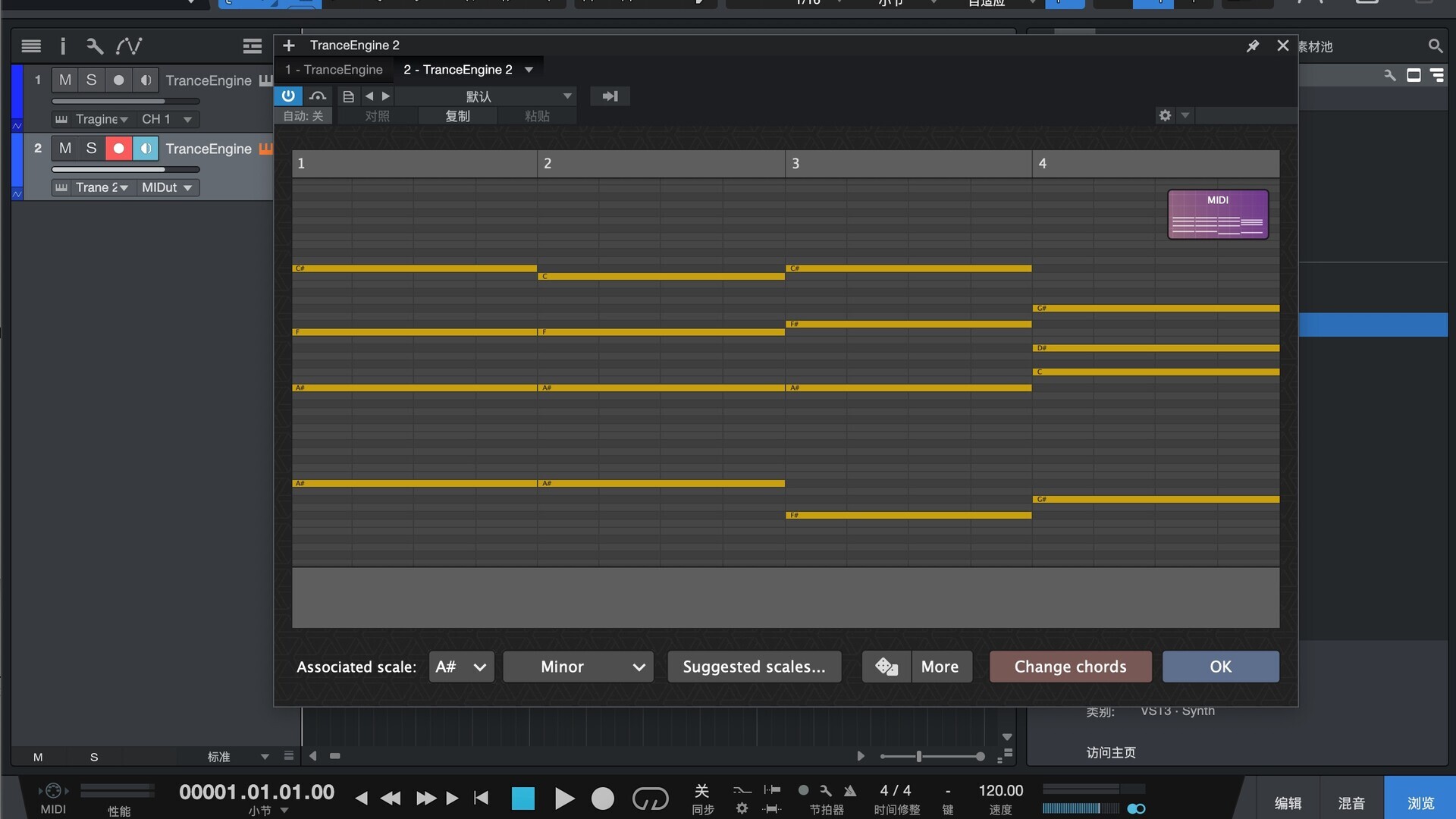This screenshot has width=1456, height=819.
Task: Toggle monitor on track 2
Action: tap(146, 148)
